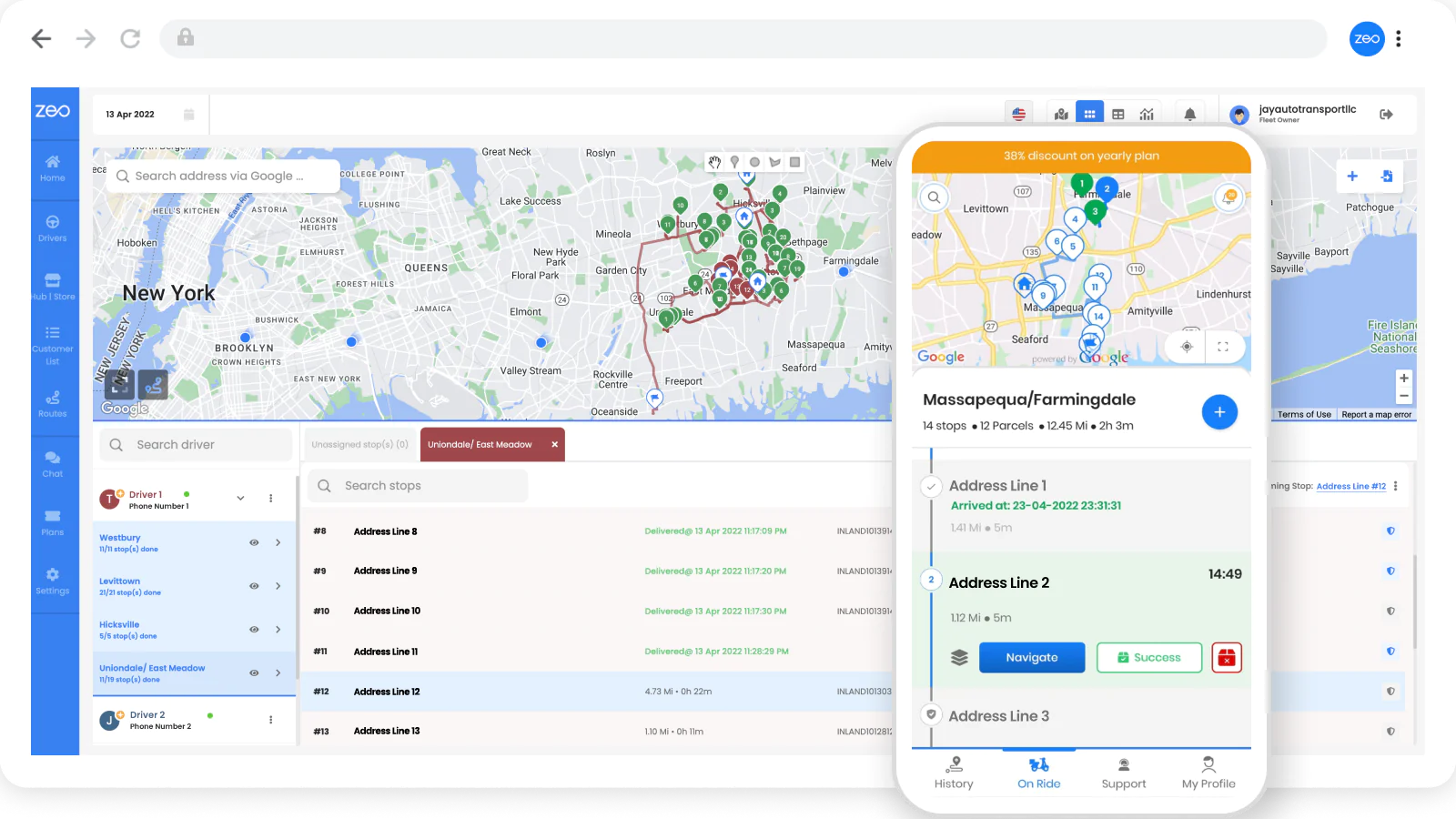Screen dimensions: 1456x819
Task: Select the hand pan tool on the map
Action: pos(715,162)
